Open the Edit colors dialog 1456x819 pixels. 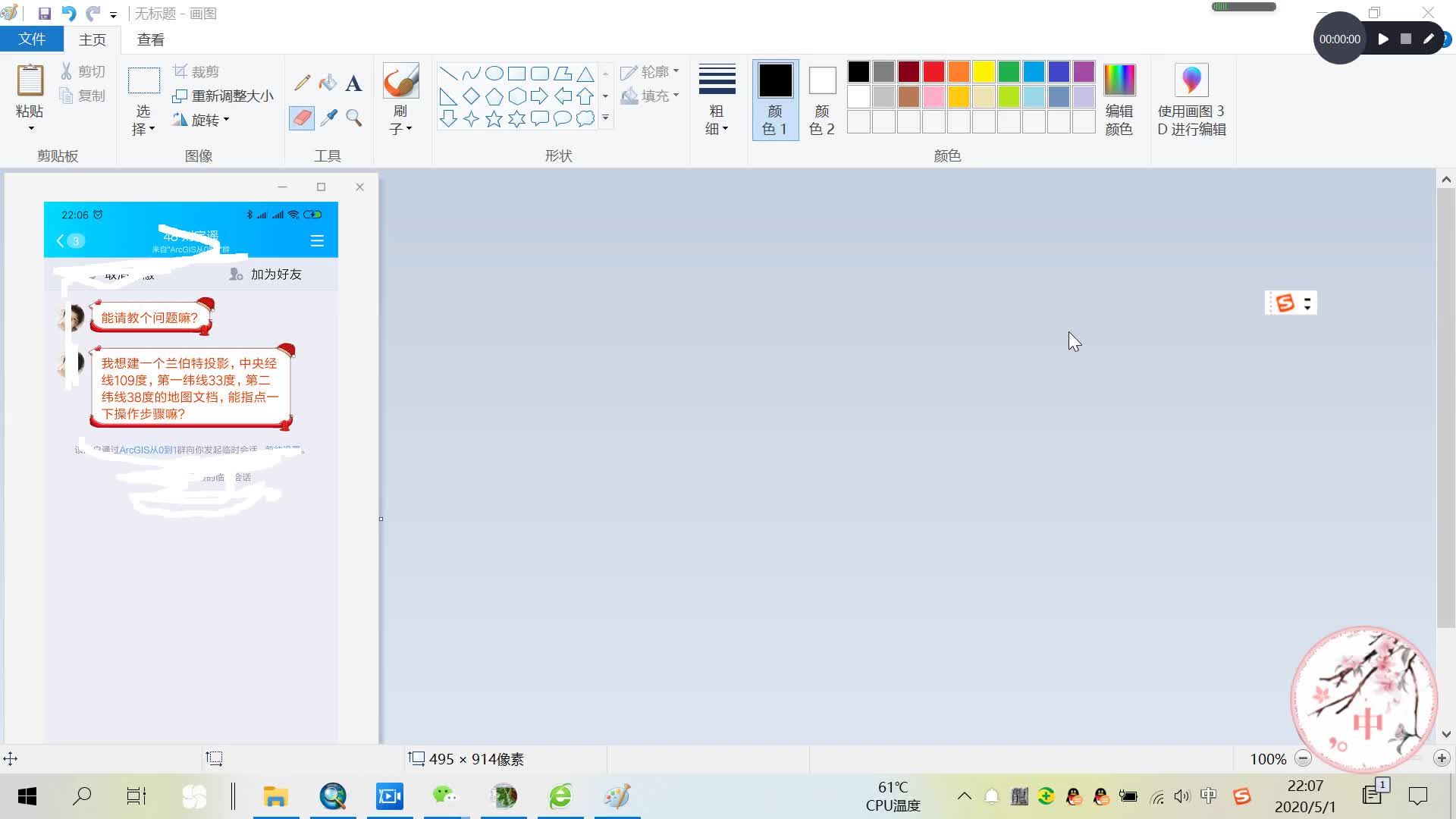coord(1119,99)
